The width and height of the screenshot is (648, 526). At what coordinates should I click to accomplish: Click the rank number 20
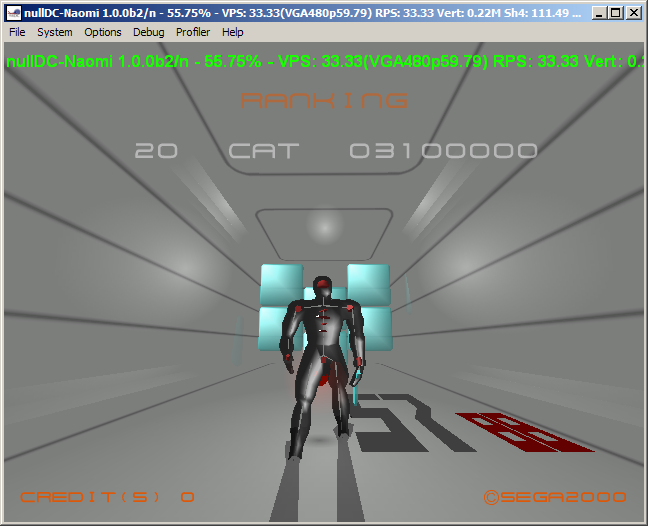pyautogui.click(x=156, y=151)
